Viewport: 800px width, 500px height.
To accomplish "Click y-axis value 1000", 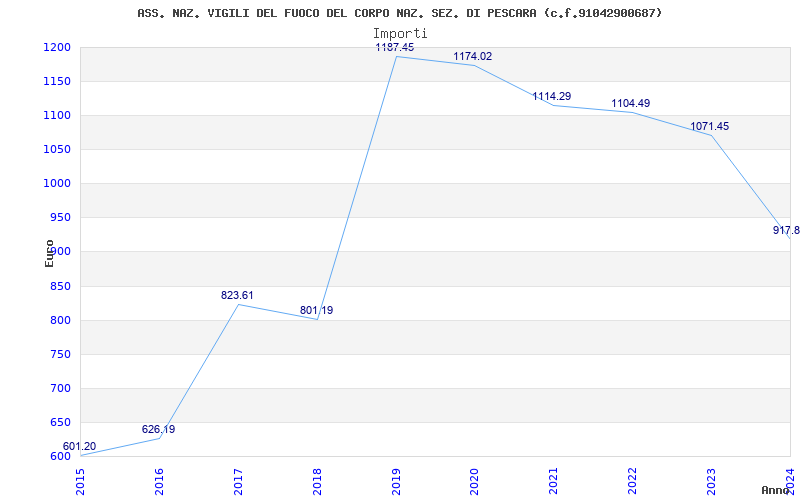I will point(57,184).
